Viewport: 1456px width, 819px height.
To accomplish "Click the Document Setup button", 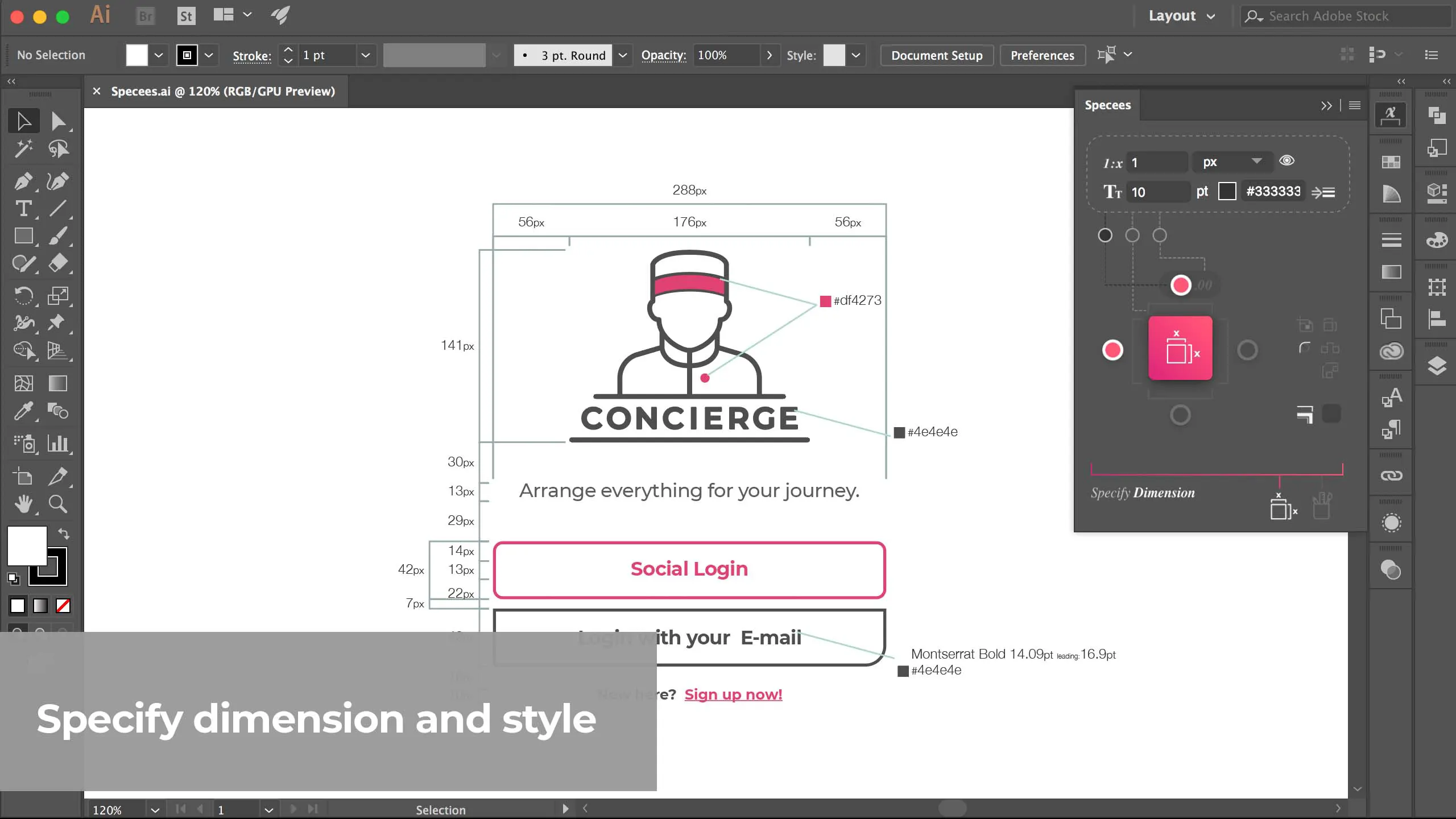I will (937, 55).
